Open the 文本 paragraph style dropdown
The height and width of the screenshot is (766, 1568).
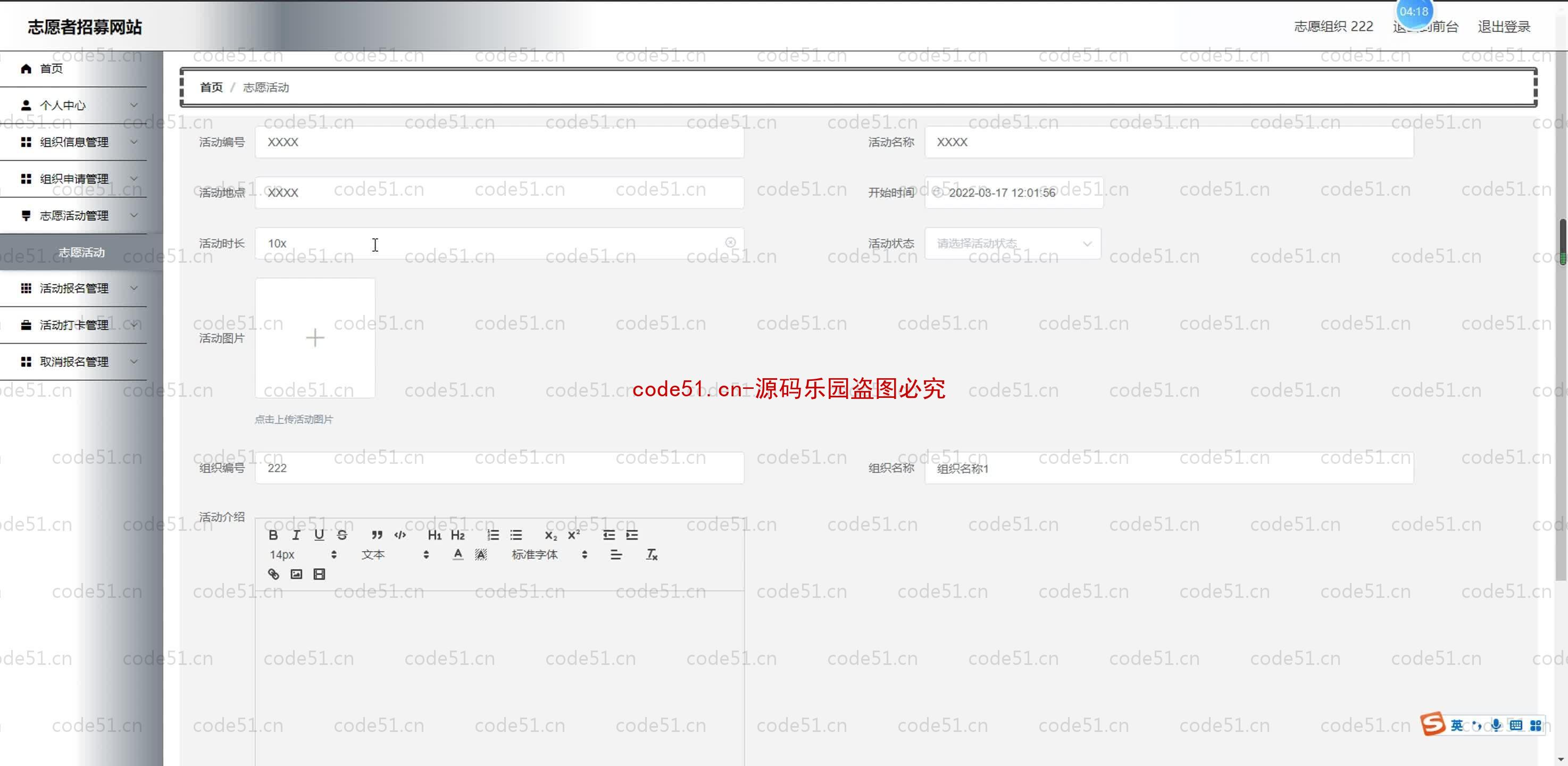point(395,555)
